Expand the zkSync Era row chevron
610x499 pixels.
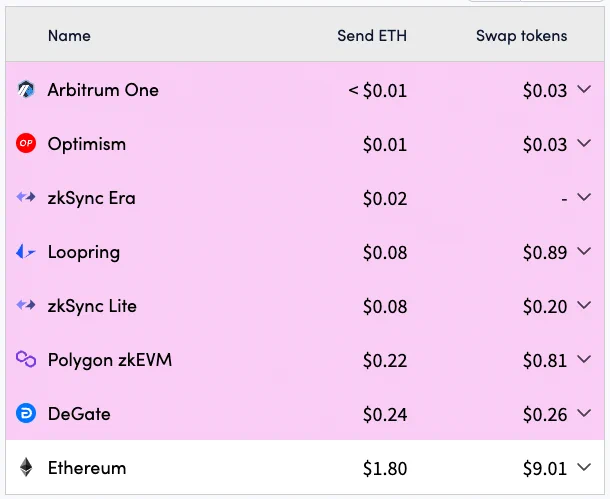(x=584, y=197)
